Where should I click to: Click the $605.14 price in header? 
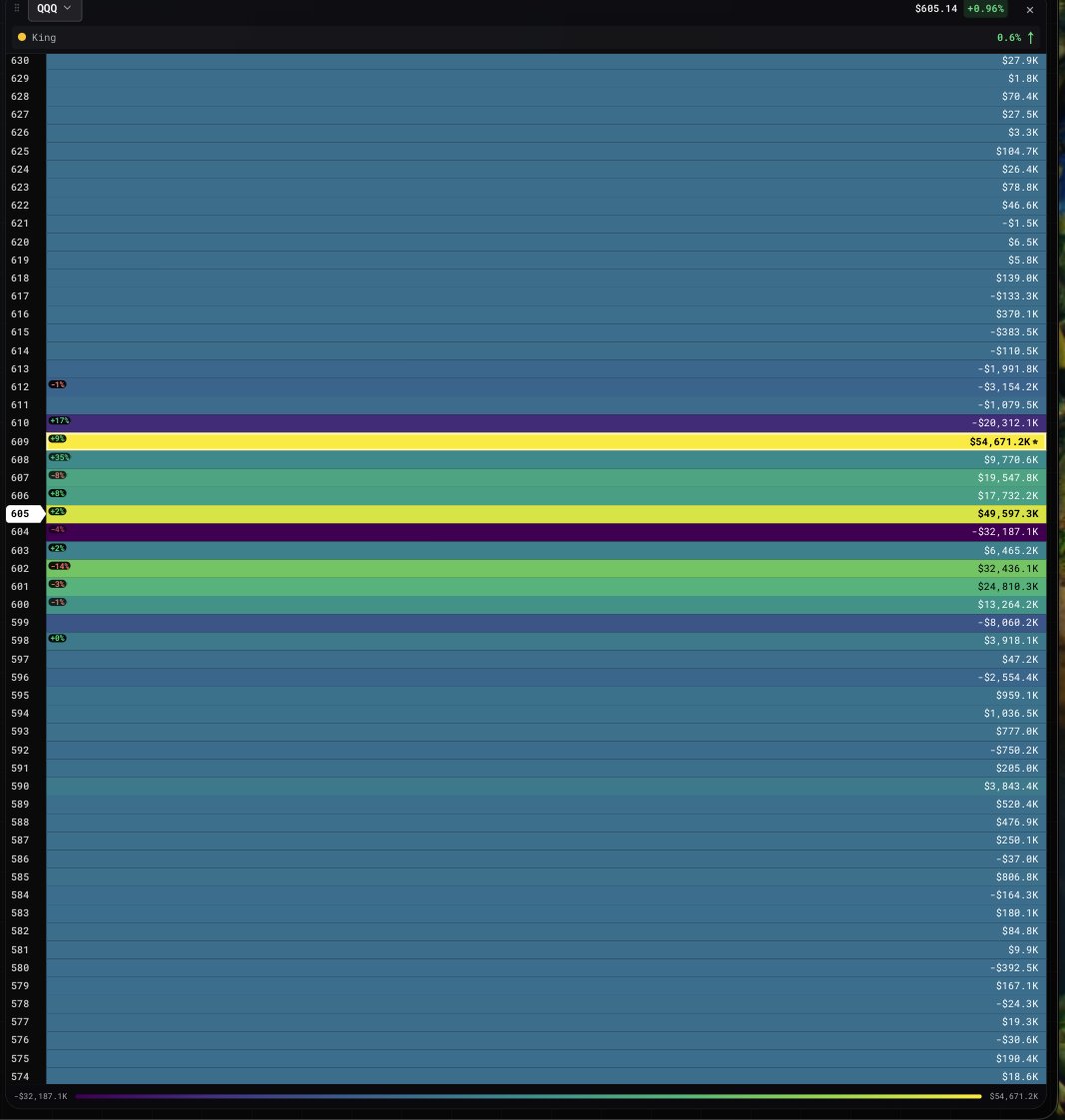coord(935,9)
